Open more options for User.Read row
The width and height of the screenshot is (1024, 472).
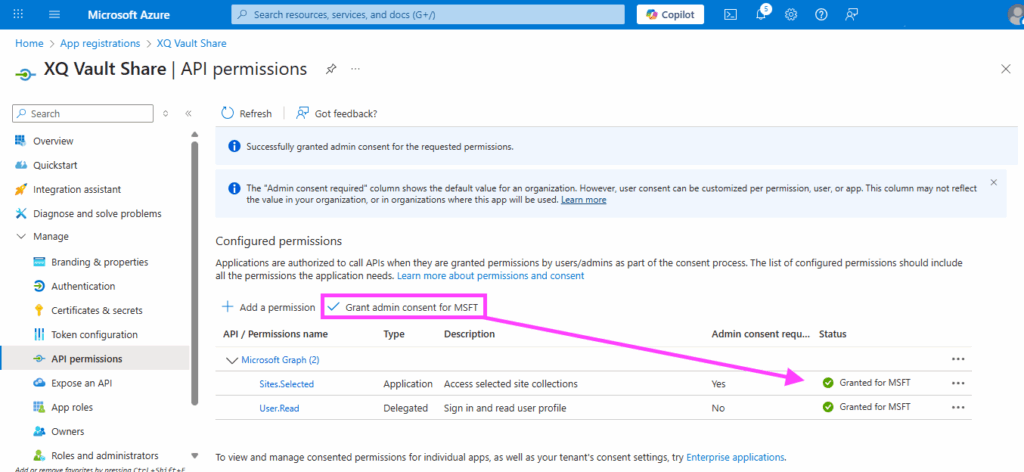(958, 407)
